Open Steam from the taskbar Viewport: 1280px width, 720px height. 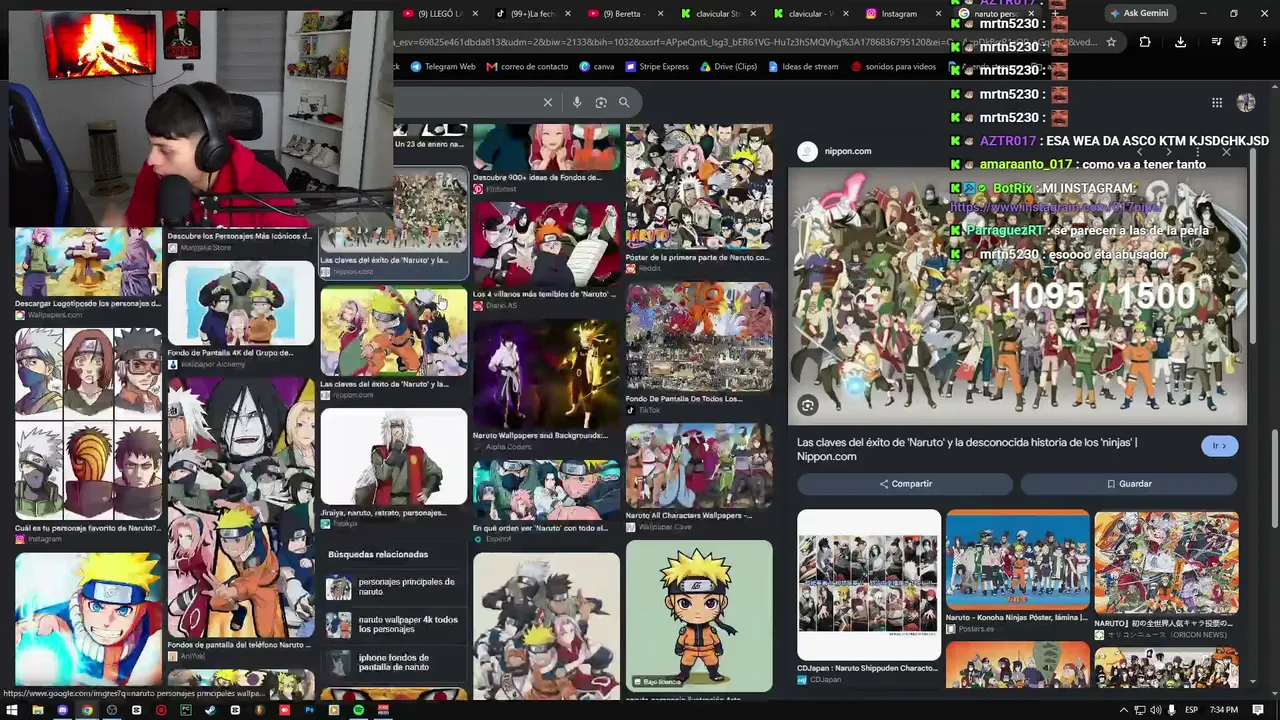[x=210, y=710]
